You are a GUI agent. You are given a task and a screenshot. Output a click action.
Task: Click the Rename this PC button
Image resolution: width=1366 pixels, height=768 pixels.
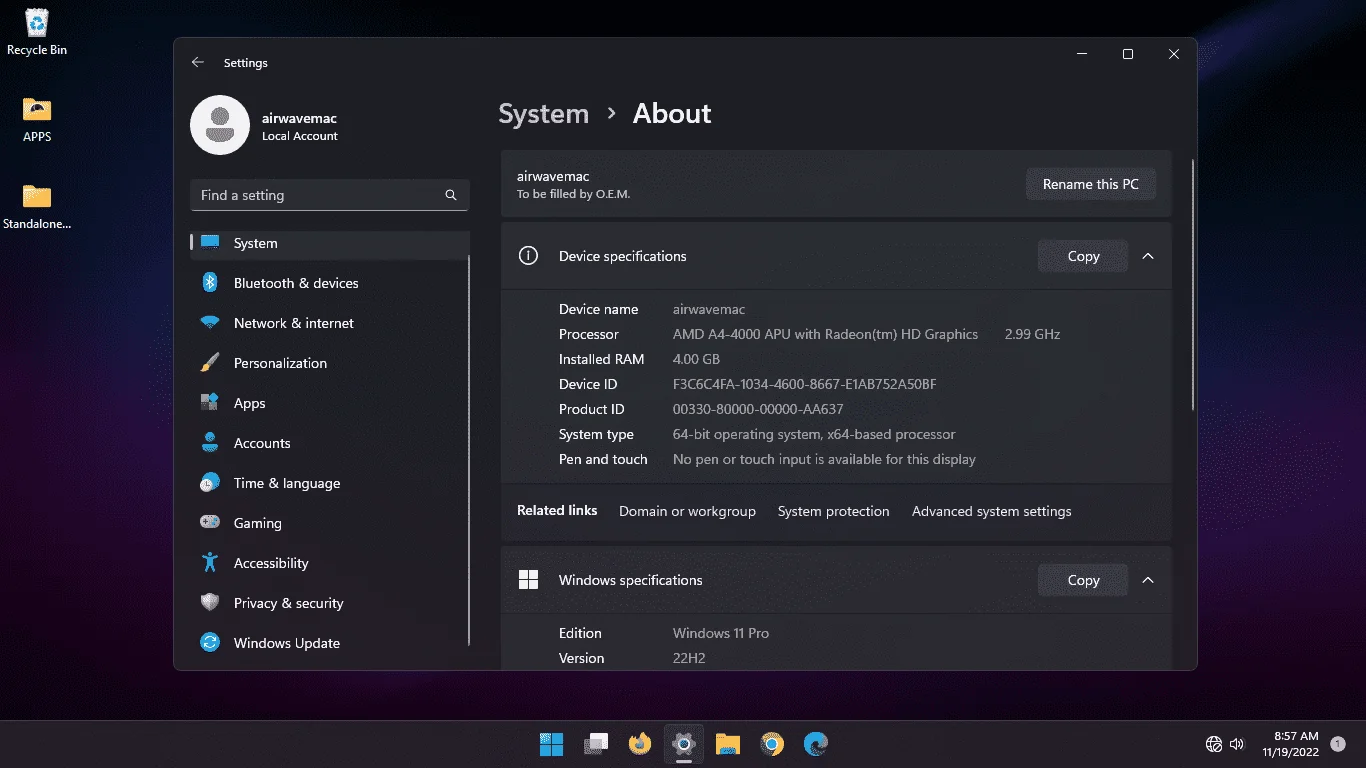click(x=1091, y=184)
